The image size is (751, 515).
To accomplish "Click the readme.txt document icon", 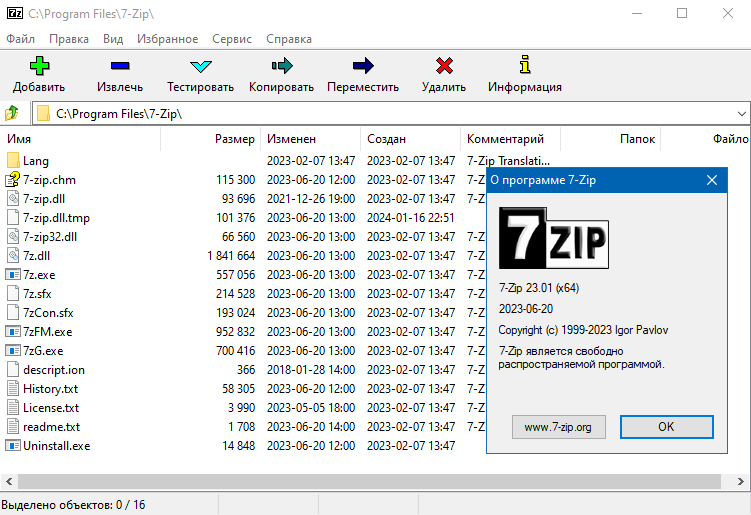I will pyautogui.click(x=13, y=426).
